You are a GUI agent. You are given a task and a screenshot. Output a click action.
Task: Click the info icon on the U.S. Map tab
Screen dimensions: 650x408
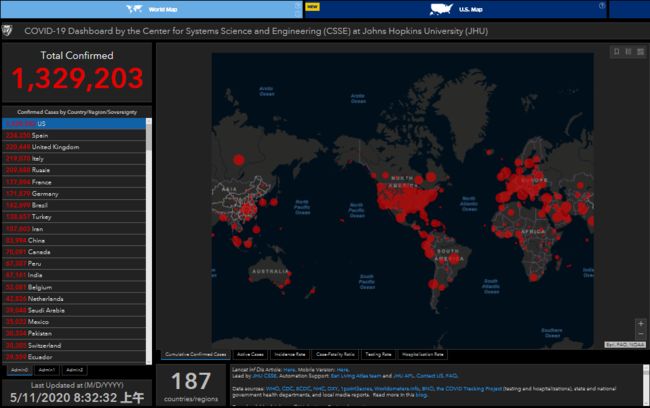click(x=602, y=6)
